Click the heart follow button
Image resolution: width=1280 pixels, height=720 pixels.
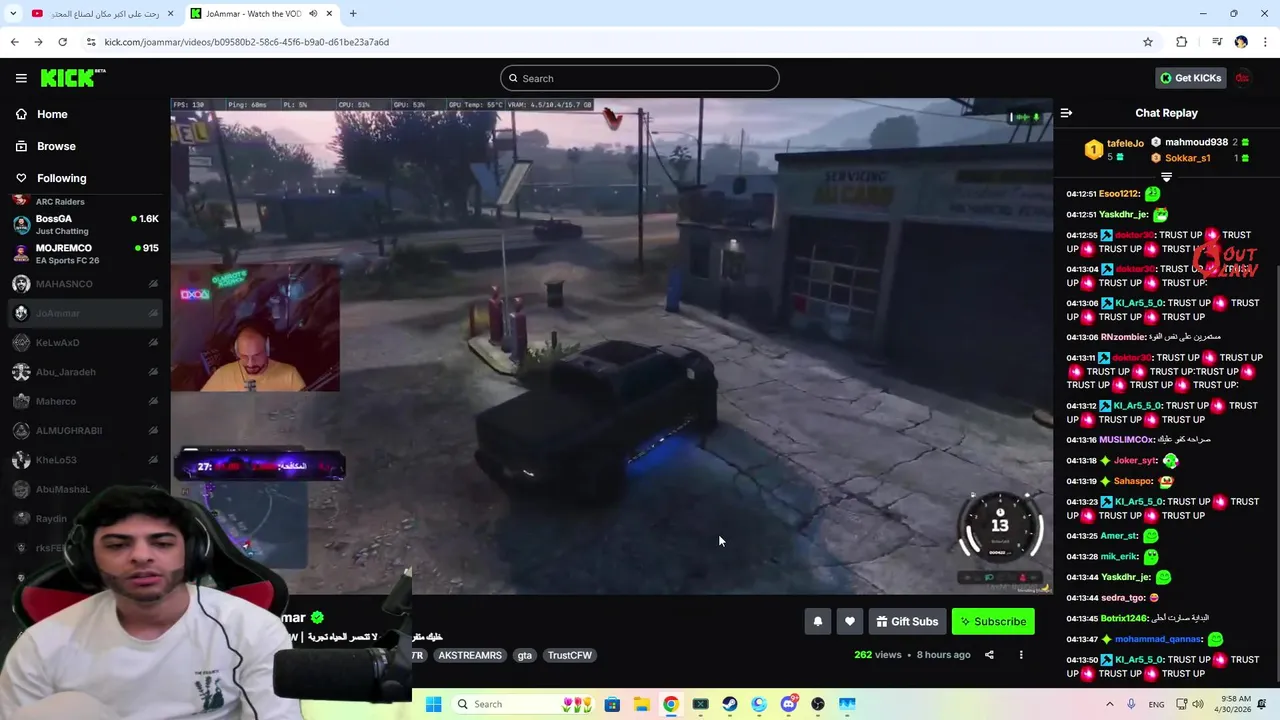pyautogui.click(x=849, y=621)
